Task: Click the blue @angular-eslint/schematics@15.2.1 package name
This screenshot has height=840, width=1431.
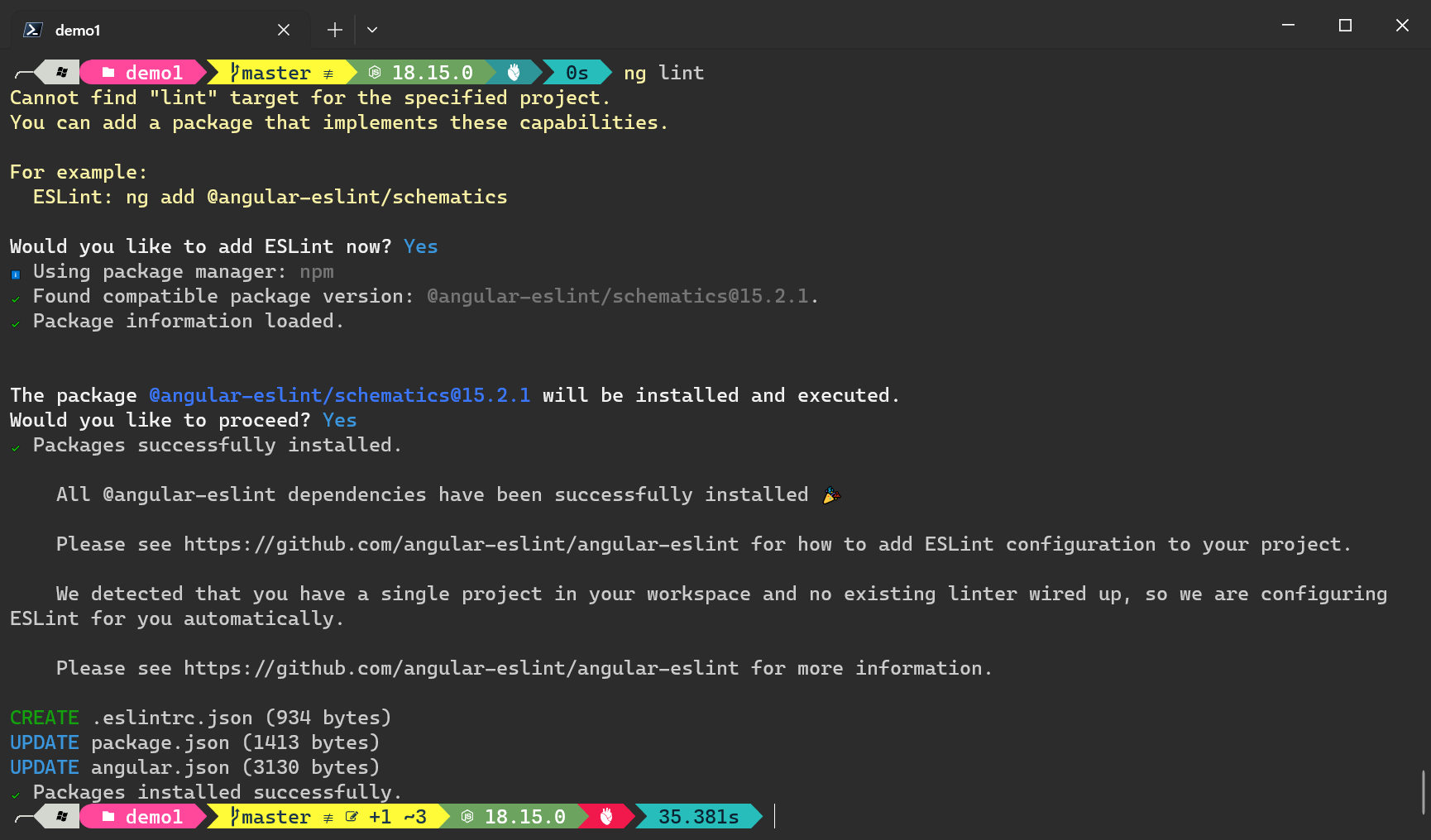Action: [340, 395]
